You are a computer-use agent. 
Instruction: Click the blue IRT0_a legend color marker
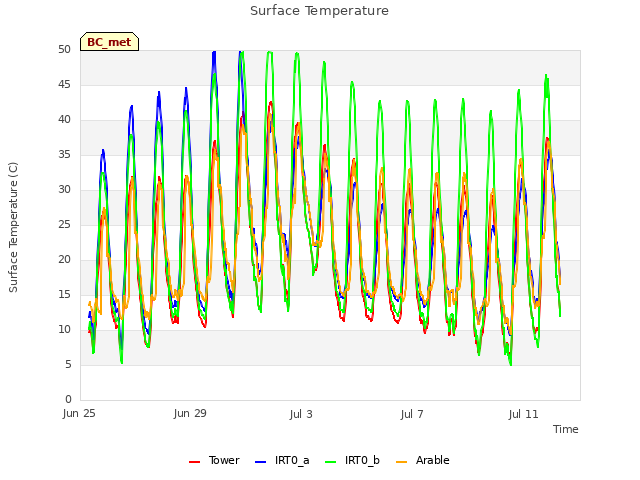260,462
